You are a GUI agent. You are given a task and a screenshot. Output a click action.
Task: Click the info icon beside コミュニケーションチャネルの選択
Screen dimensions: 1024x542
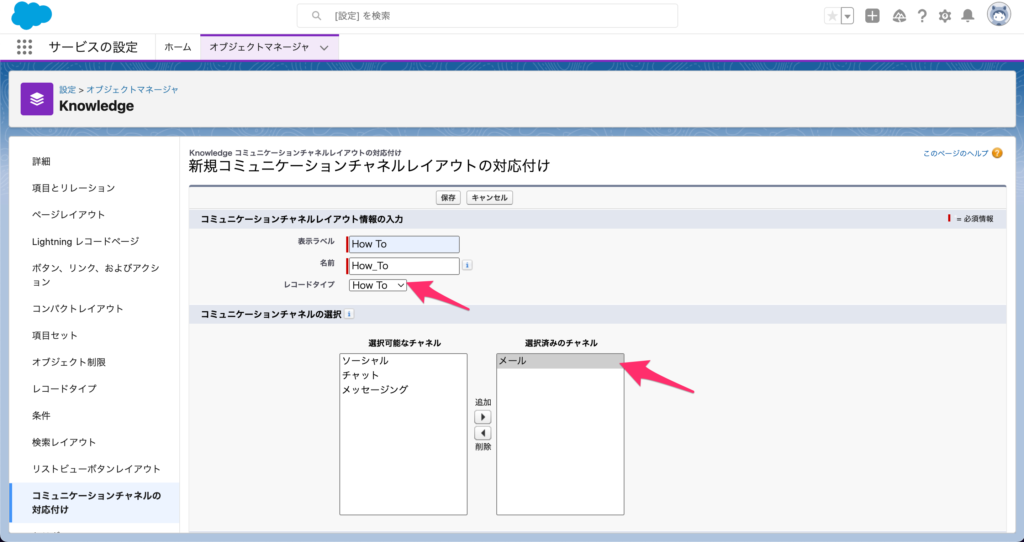tap(349, 314)
